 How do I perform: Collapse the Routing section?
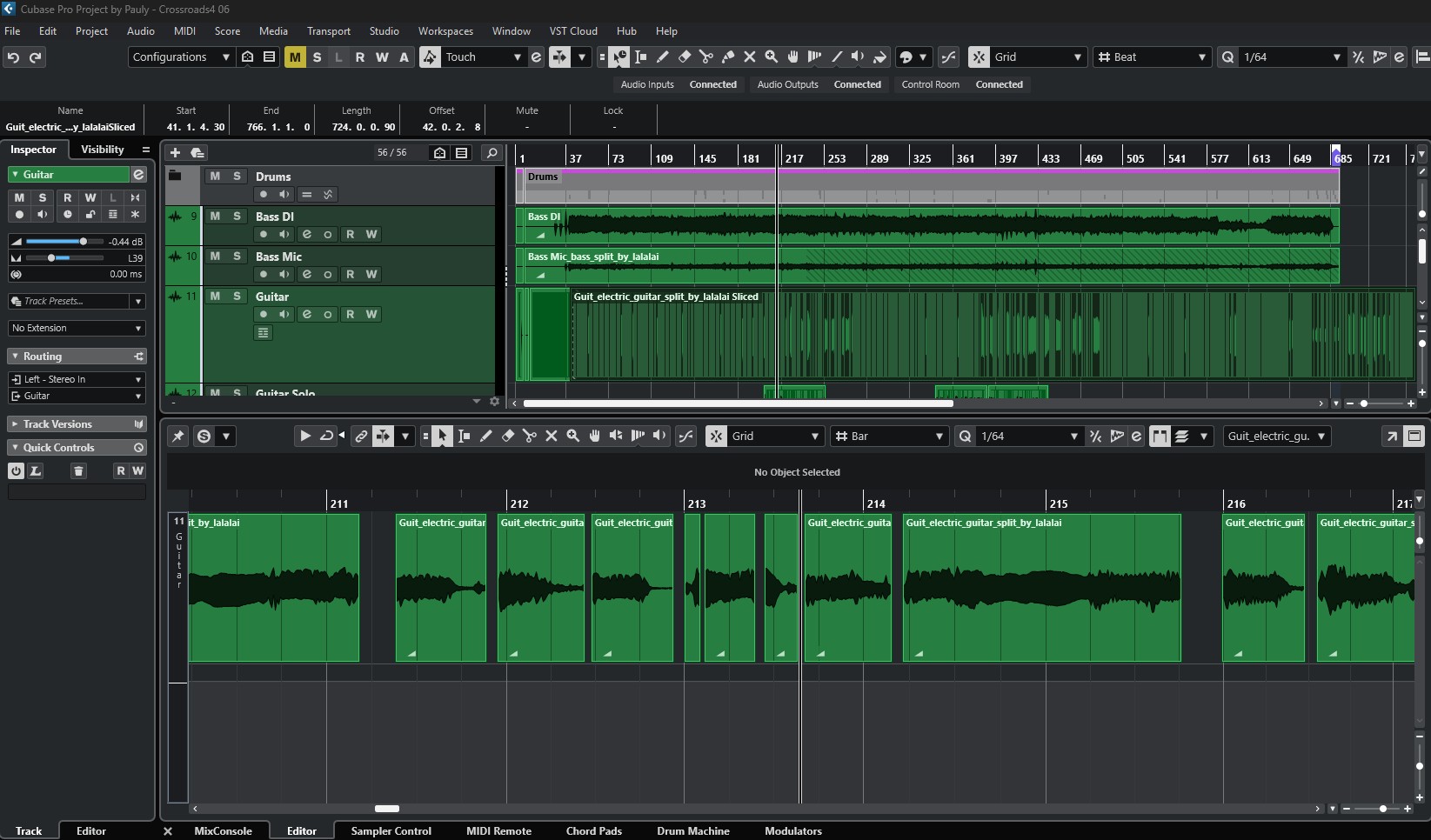(15, 357)
